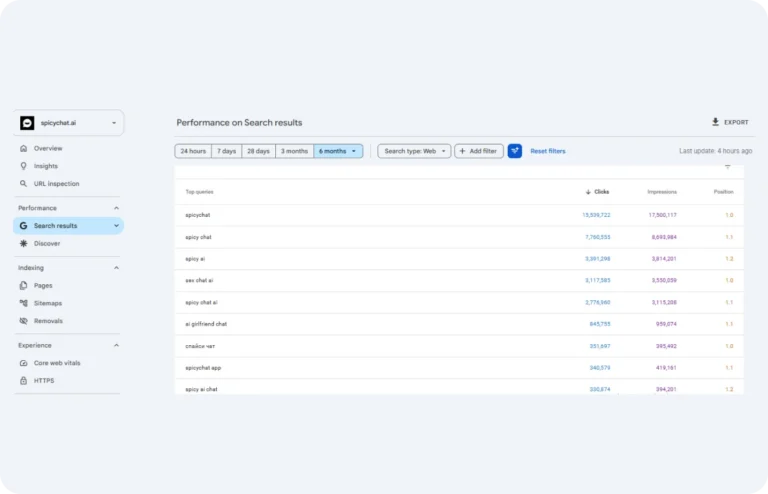Sort by the Impressions column header

point(662,192)
